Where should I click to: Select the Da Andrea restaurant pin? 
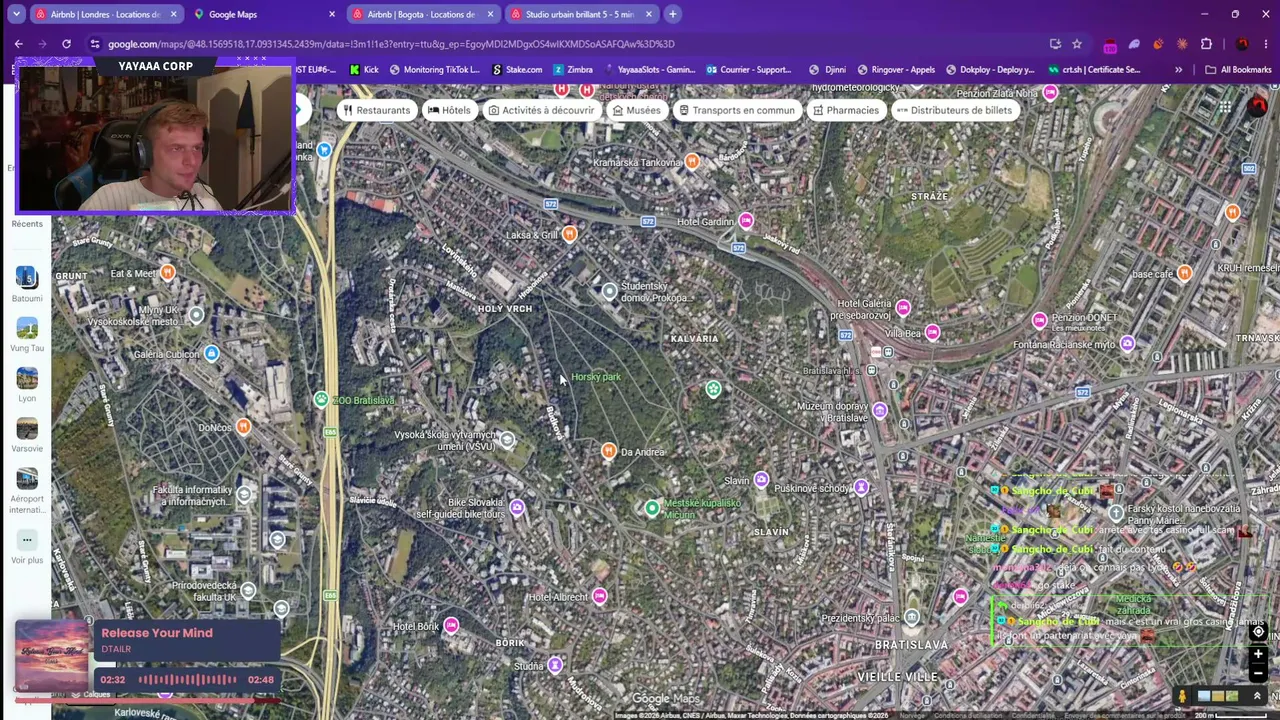[x=608, y=451]
